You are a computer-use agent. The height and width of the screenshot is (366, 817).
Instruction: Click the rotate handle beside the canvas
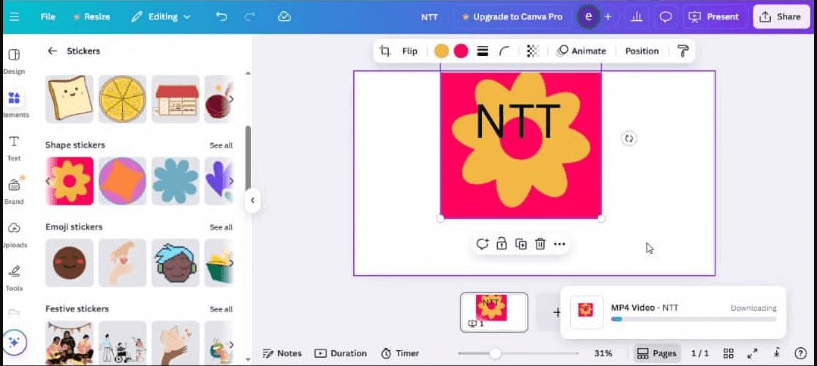[x=629, y=138]
